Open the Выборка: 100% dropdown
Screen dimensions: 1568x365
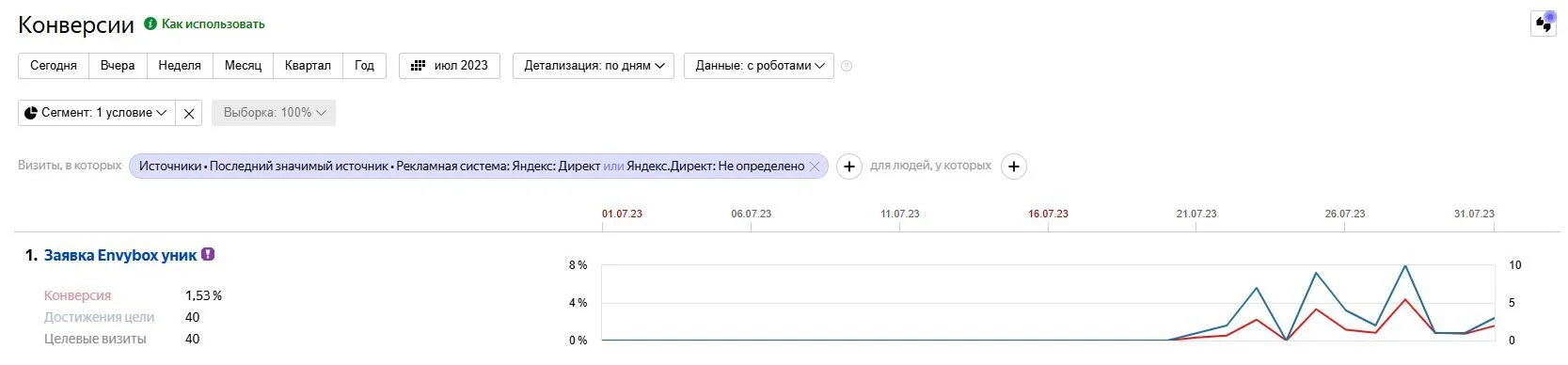tap(274, 113)
